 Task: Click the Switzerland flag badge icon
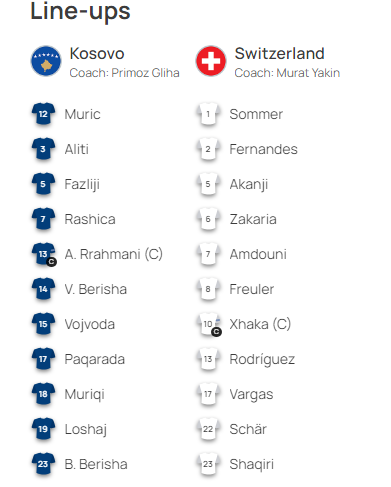coord(211,61)
